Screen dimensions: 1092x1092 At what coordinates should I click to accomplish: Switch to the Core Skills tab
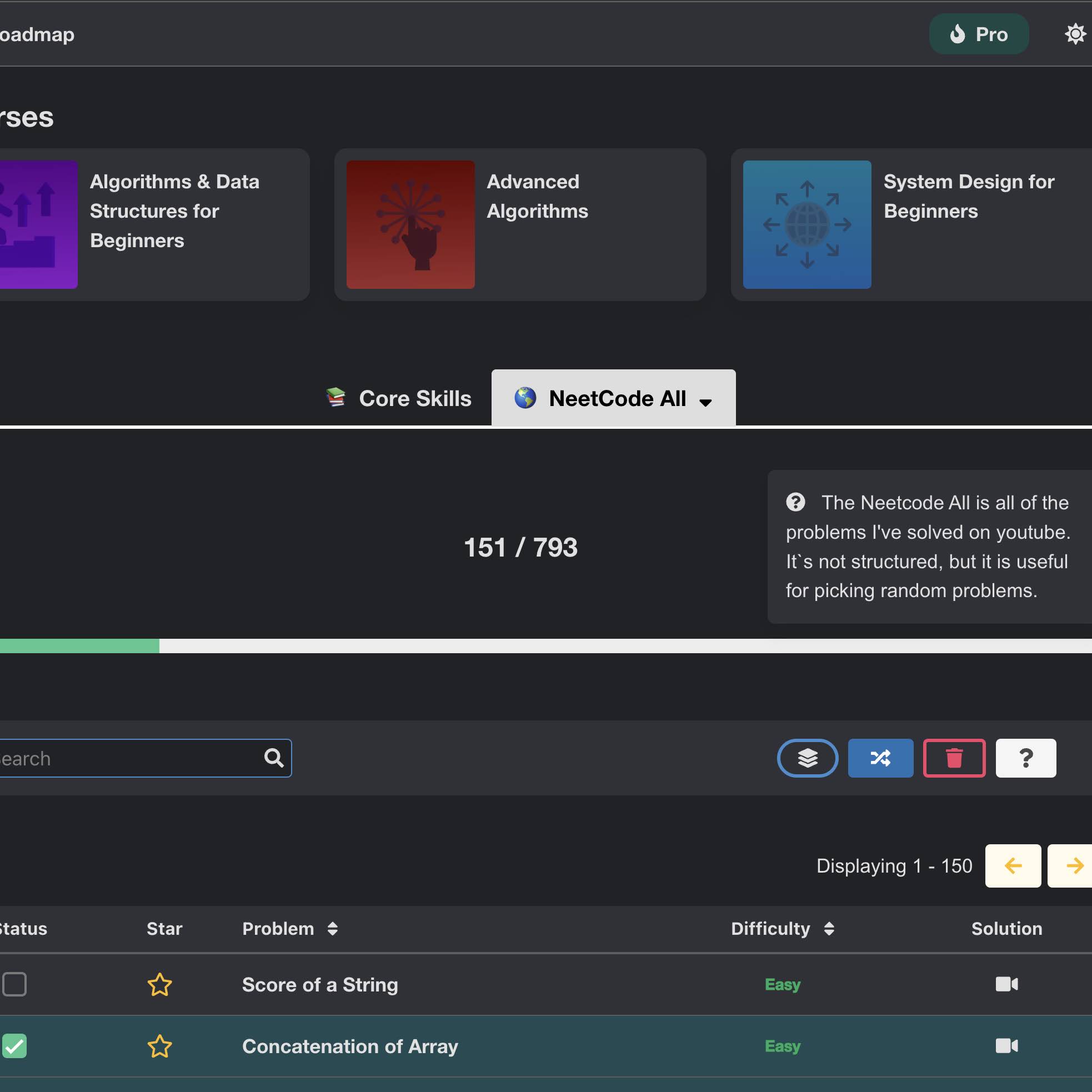[x=398, y=398]
